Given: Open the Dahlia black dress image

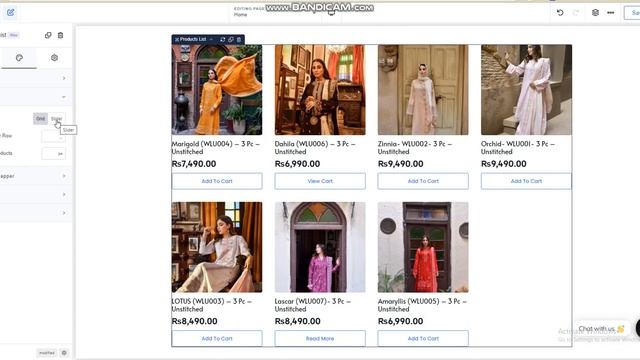Looking at the screenshot, I should pos(320,90).
